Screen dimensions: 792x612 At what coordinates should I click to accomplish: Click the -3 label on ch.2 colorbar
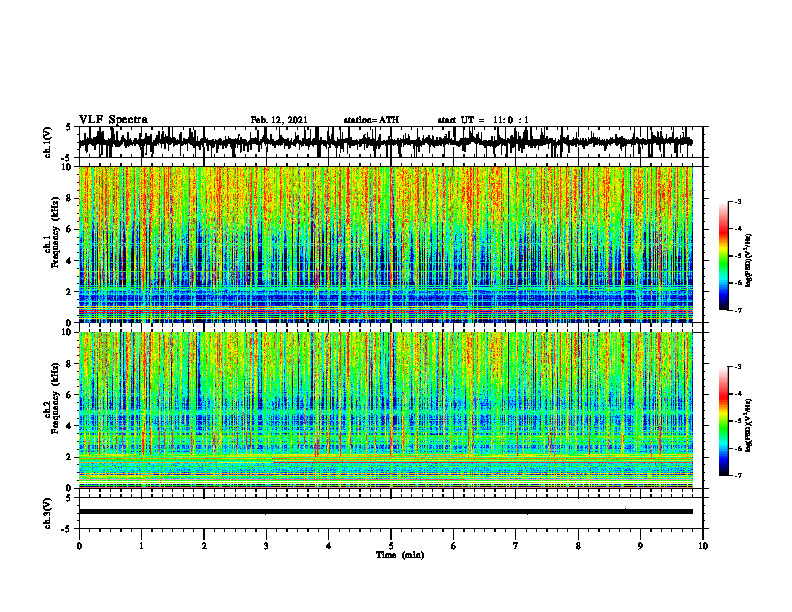tap(738, 367)
